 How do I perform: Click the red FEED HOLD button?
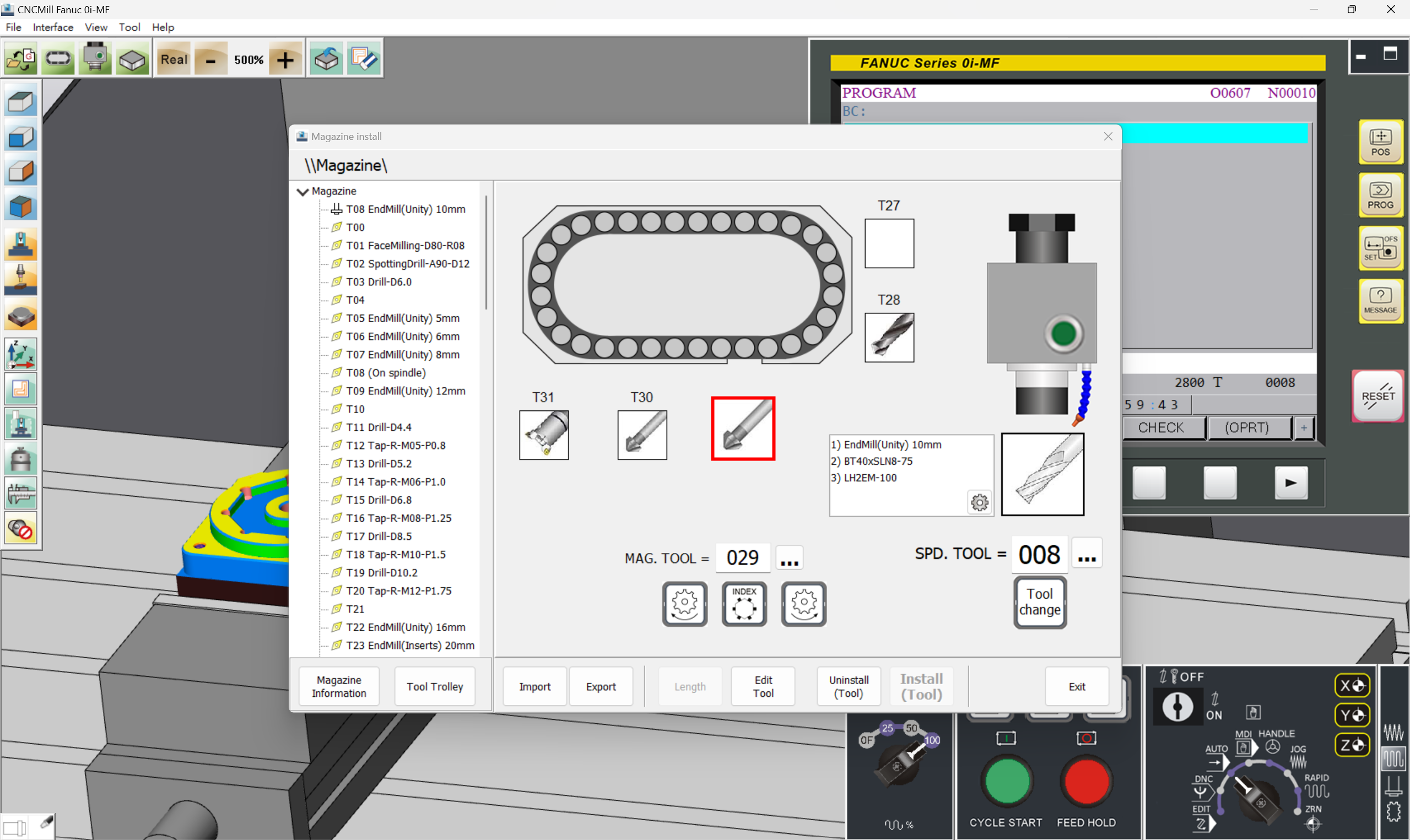click(1085, 781)
